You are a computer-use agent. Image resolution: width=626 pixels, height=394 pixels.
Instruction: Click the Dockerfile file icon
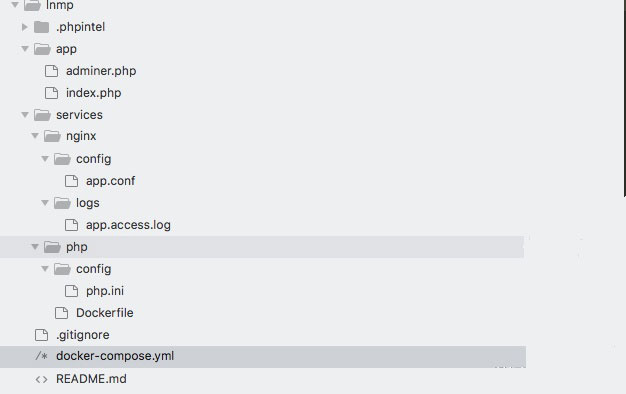(x=61, y=313)
